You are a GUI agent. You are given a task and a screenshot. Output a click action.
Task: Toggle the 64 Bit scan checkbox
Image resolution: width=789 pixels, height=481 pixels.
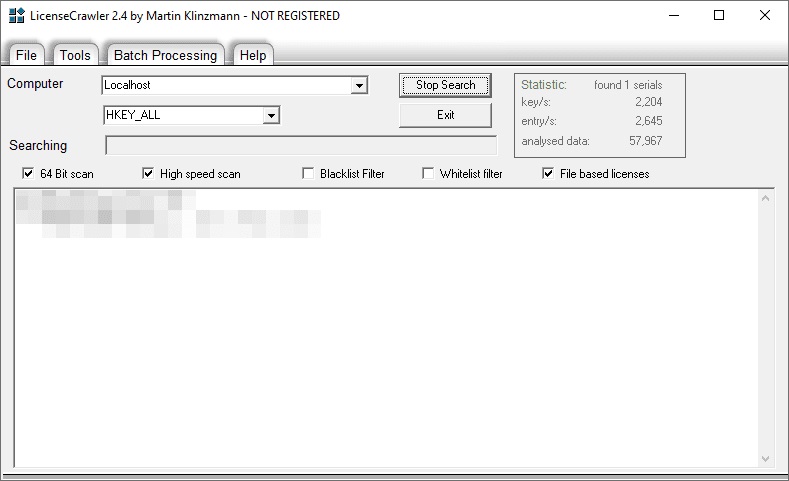coord(28,174)
